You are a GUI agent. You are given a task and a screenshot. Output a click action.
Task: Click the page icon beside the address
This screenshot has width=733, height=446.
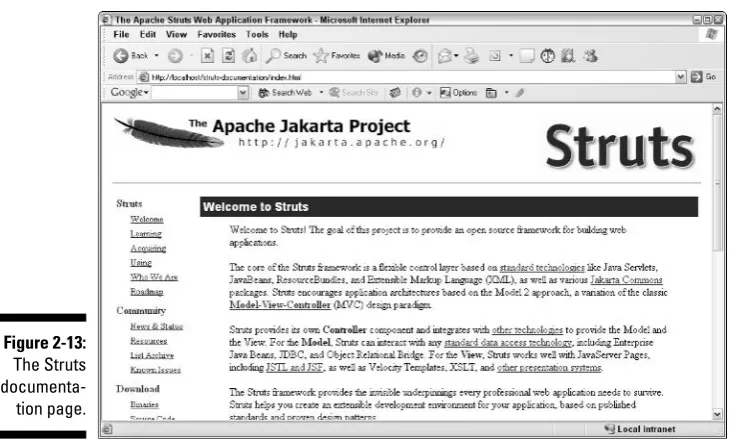[144, 77]
